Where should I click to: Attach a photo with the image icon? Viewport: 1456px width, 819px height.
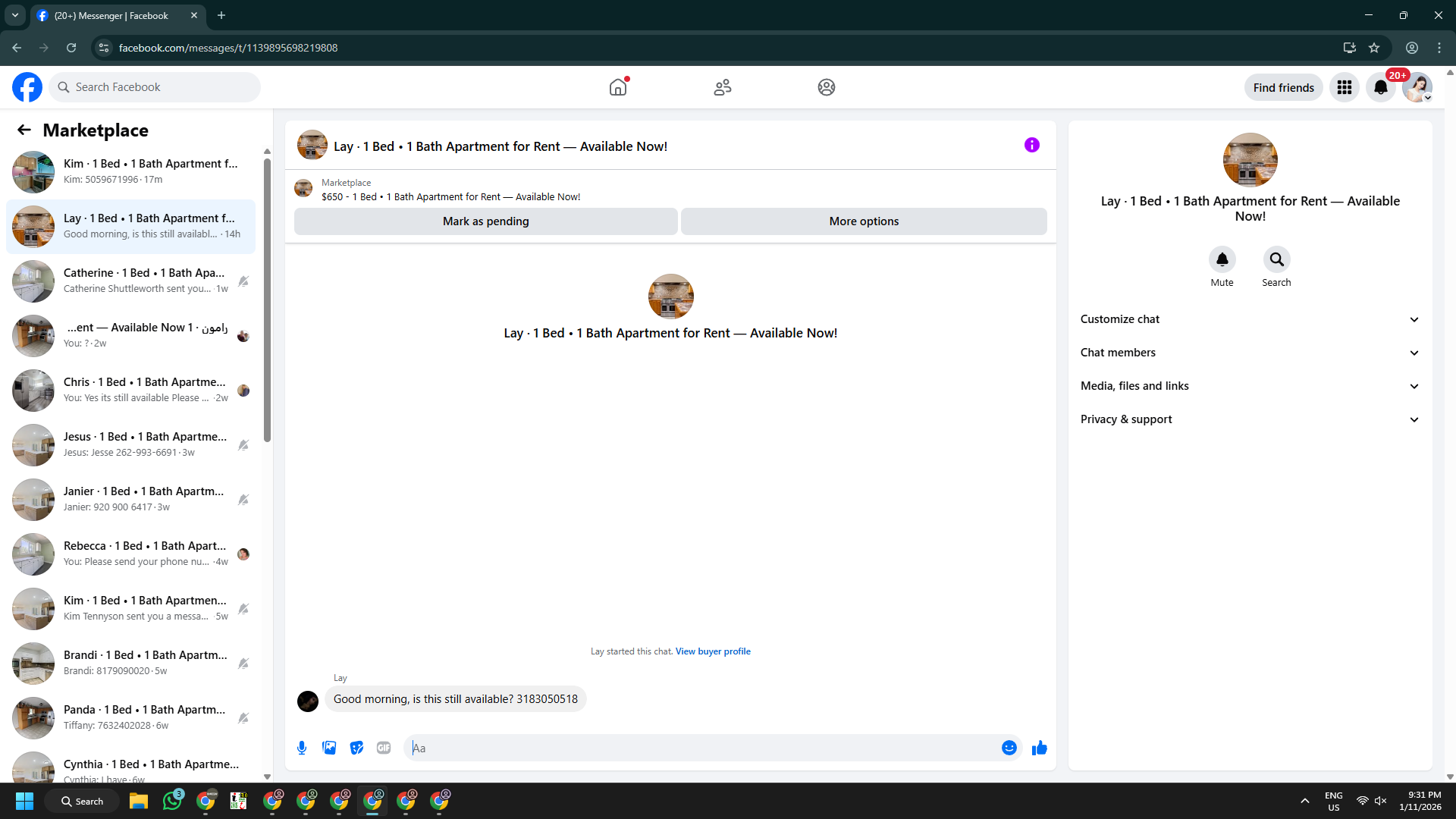pyautogui.click(x=329, y=748)
